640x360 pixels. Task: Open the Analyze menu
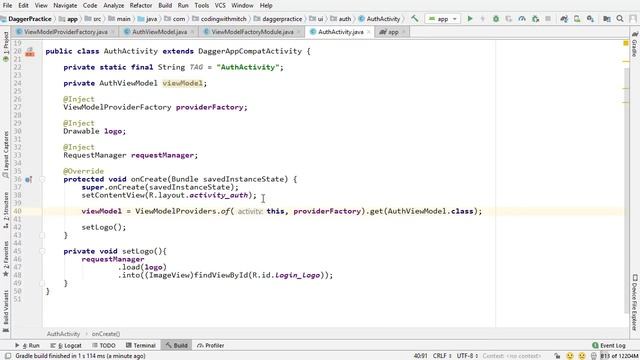[113, 5]
